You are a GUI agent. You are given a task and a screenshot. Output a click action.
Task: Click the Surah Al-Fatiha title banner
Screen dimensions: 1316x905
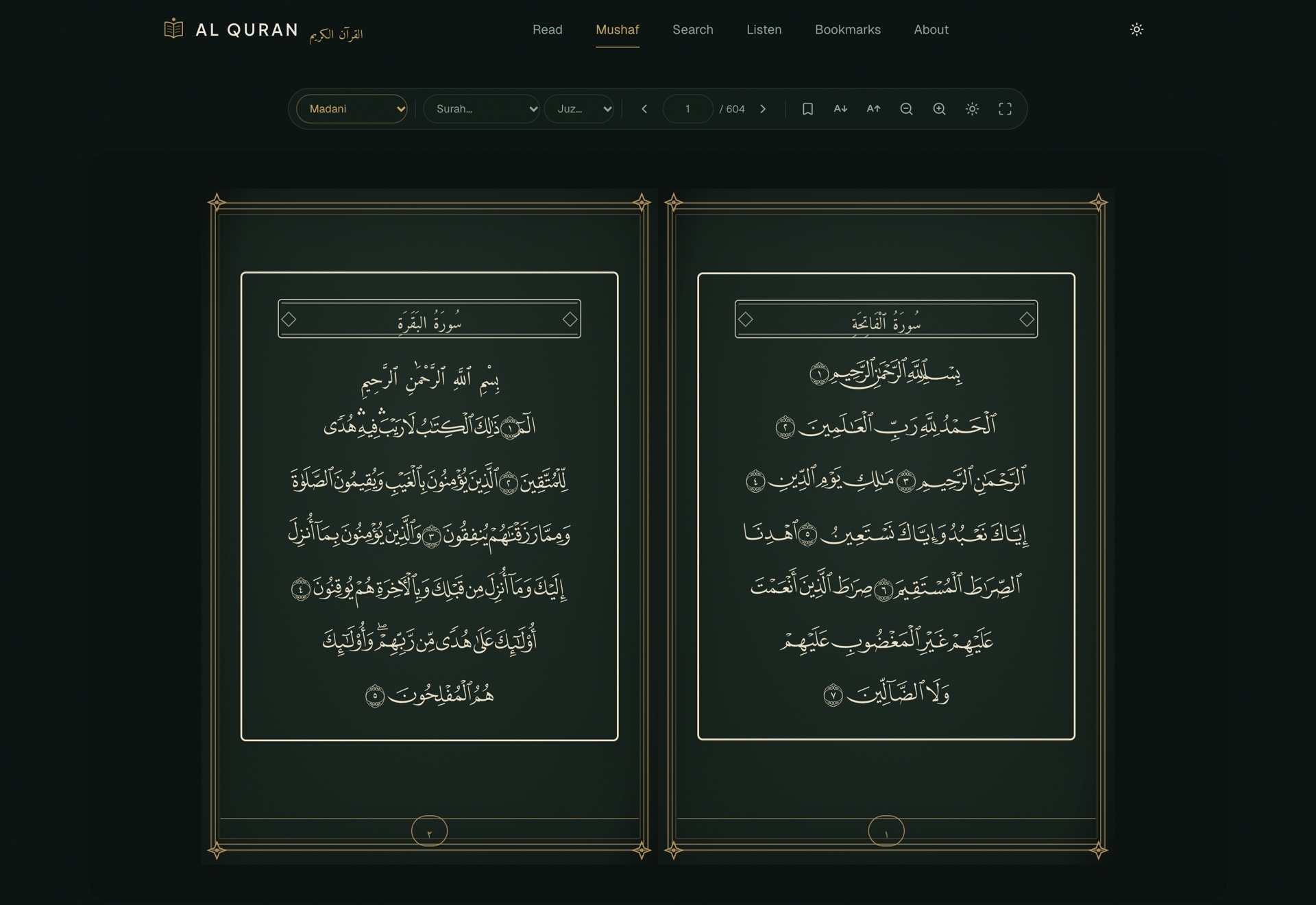pyautogui.click(x=886, y=319)
